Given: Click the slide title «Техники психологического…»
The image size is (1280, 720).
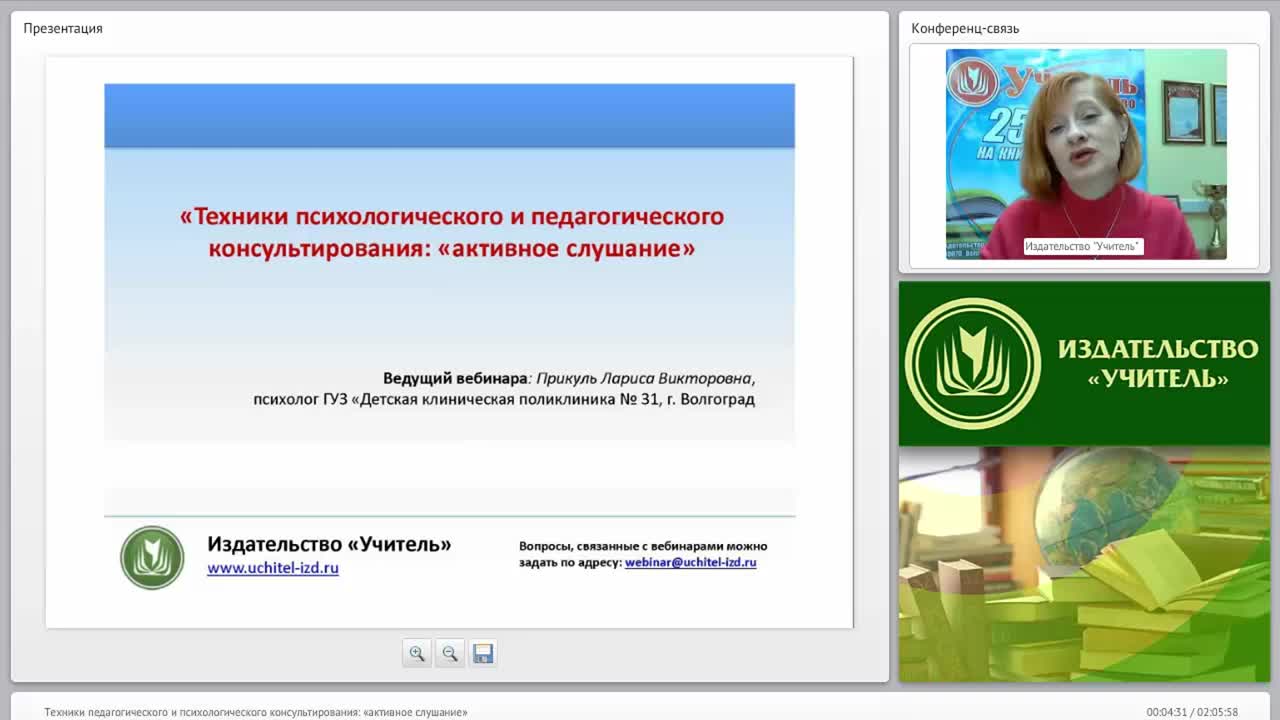Looking at the screenshot, I should pos(452,232).
